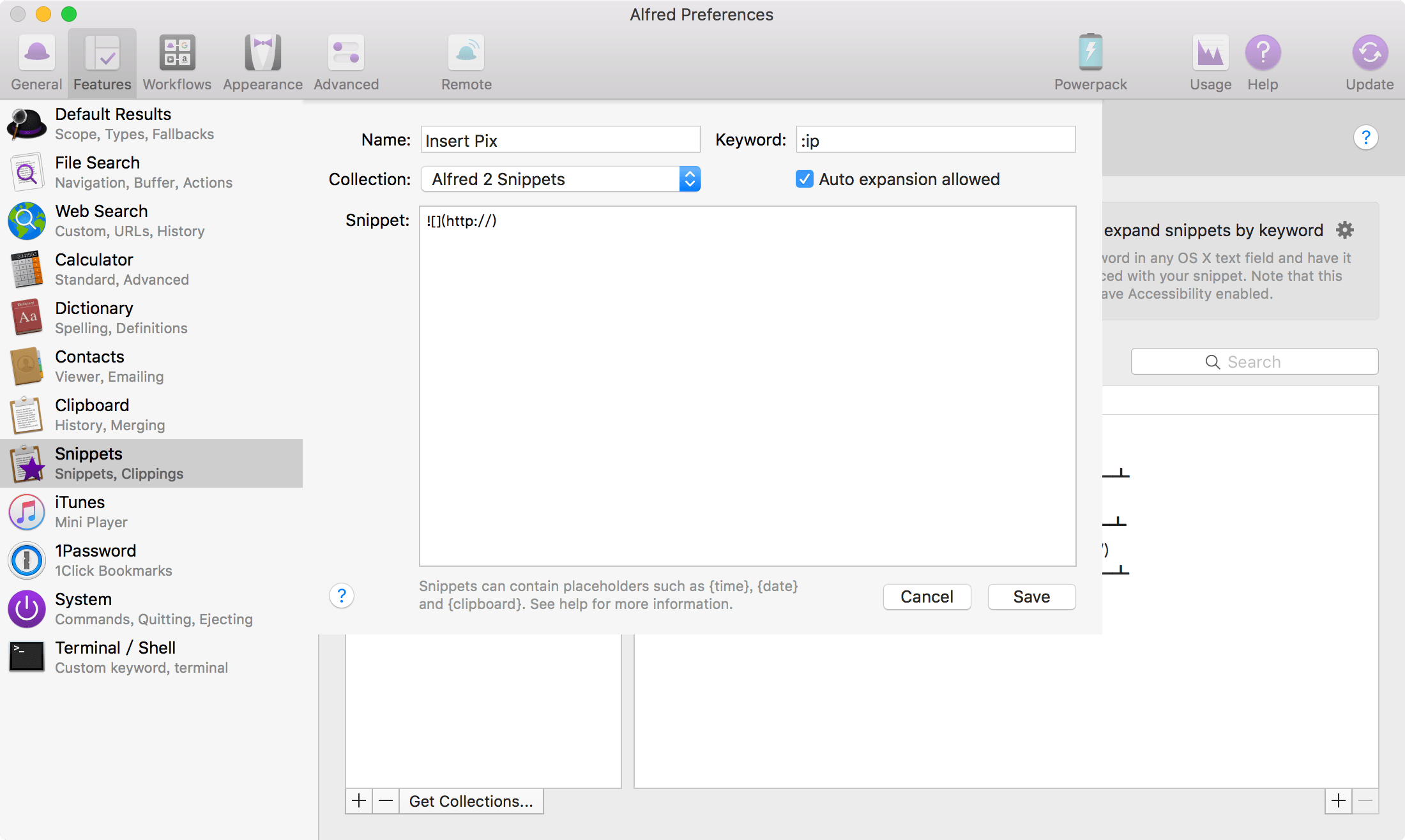1405x840 pixels.
Task: Open snippet expansion gear settings
Action: (x=1345, y=230)
